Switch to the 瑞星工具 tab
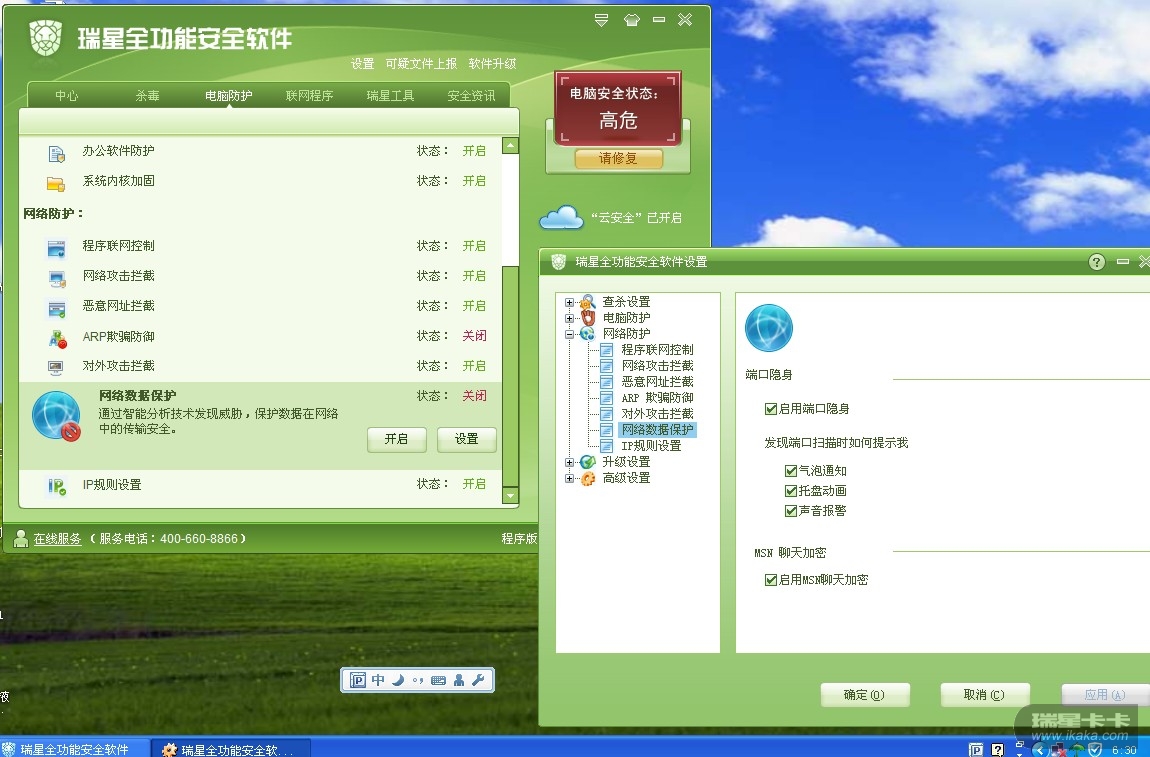Screen dimensions: 1150x757 (x=390, y=95)
